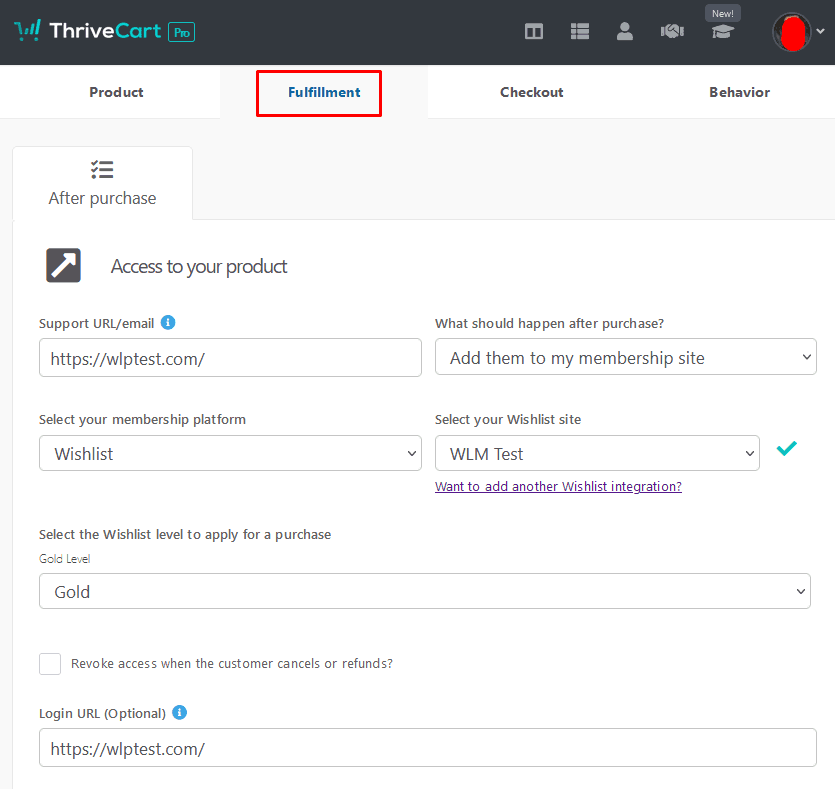Focus the Support URL/email input field

click(230, 358)
